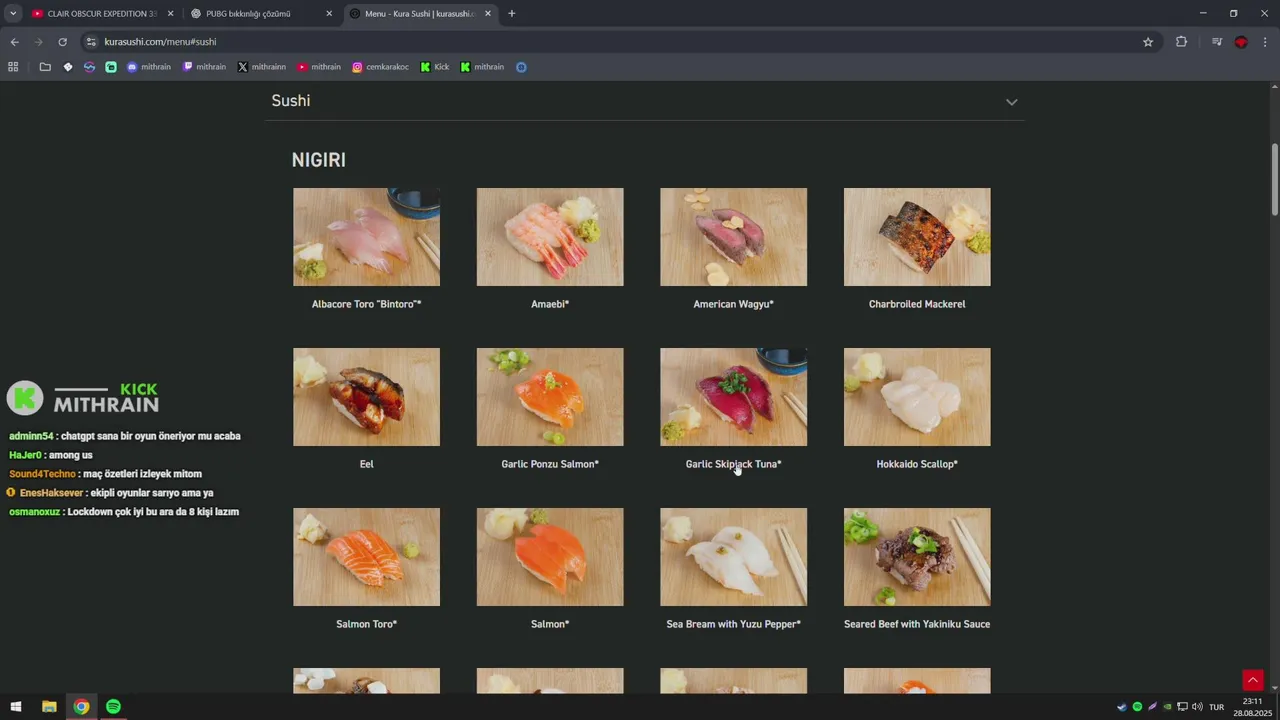Open the bookmarks folder icon
The height and width of the screenshot is (720, 1280).
[x=45, y=67]
